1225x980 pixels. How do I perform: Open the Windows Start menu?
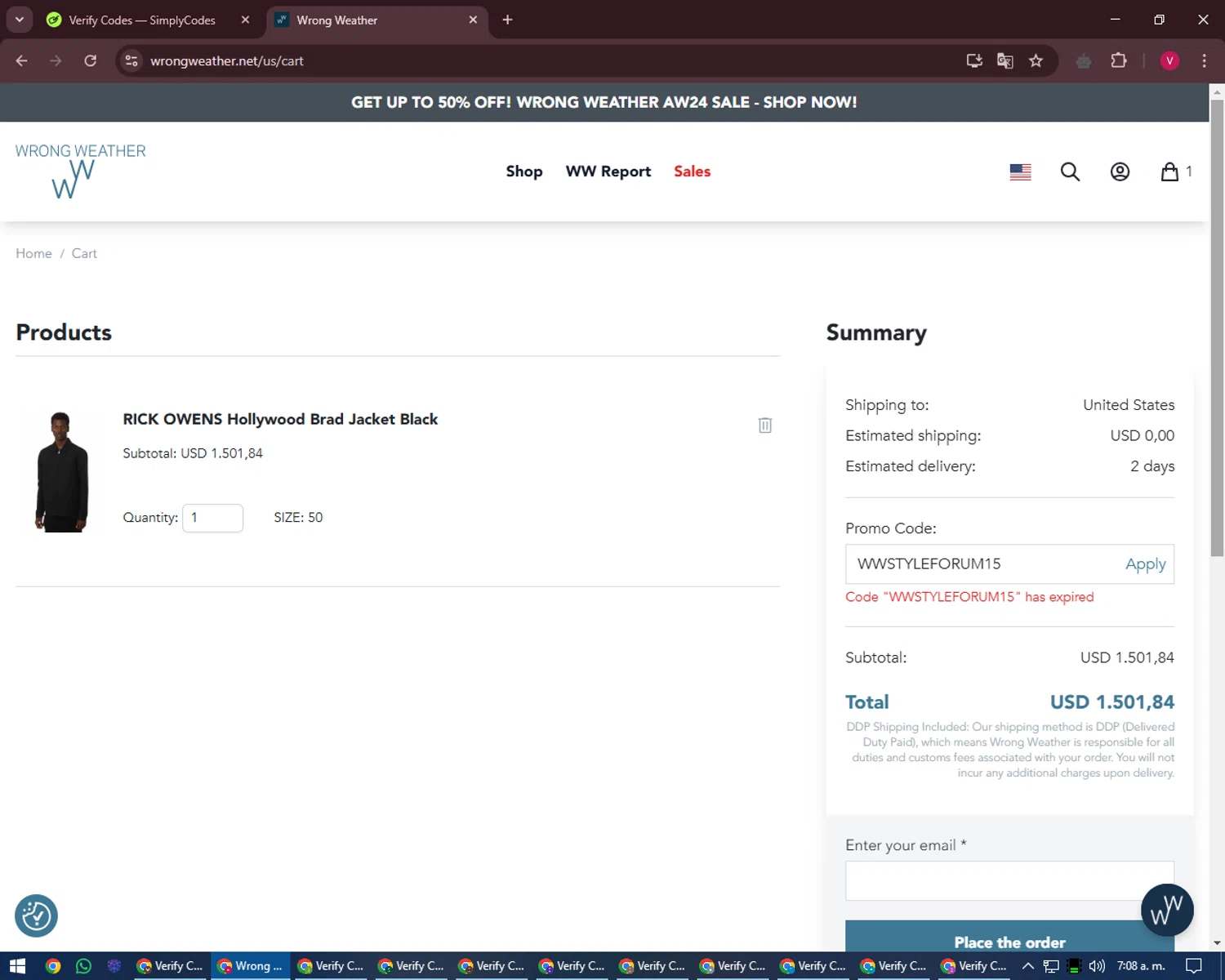coord(17,966)
